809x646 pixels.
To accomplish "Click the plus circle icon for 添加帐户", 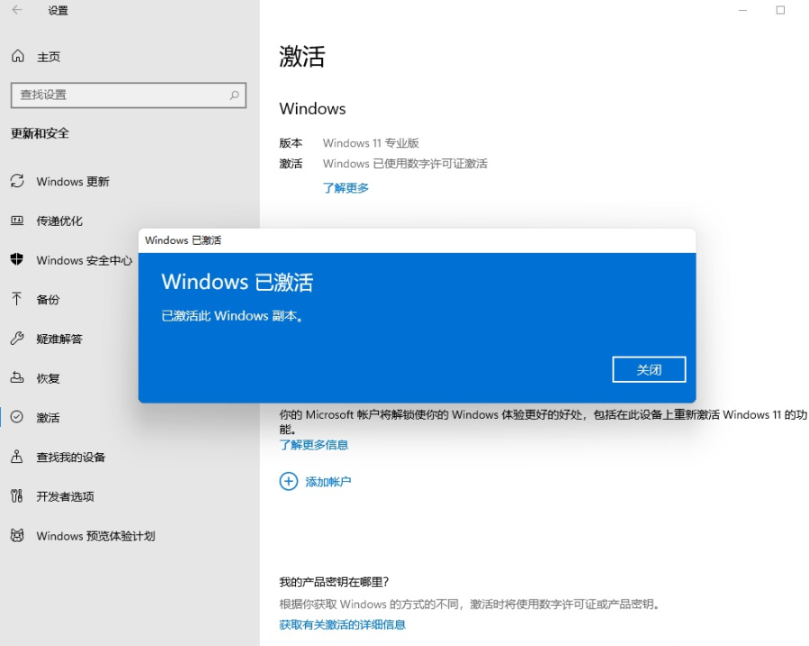I will click(288, 481).
